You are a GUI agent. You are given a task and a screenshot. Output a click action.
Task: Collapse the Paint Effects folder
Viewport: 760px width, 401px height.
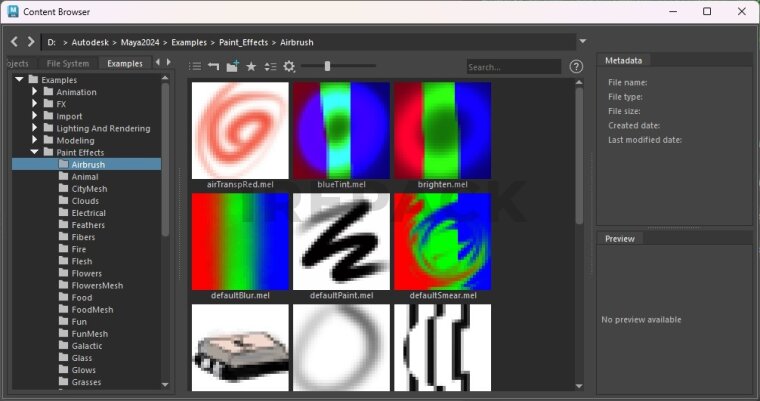point(35,152)
